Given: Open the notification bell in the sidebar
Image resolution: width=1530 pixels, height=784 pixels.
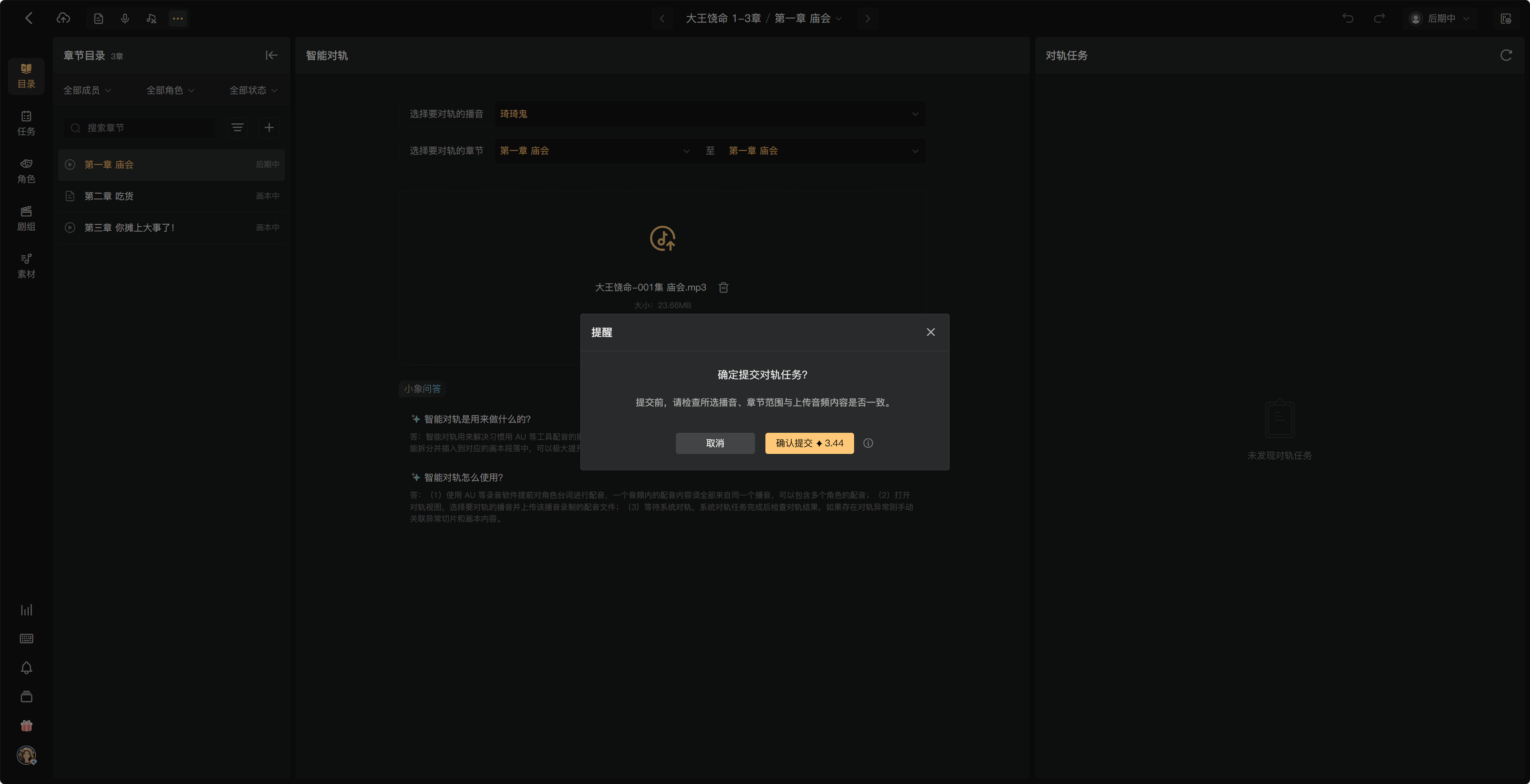Looking at the screenshot, I should 26,668.
